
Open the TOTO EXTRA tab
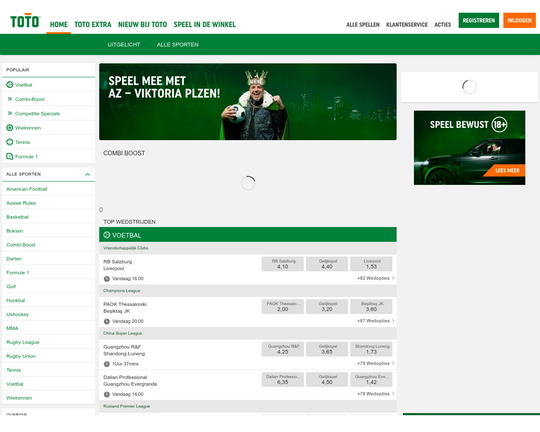click(93, 24)
